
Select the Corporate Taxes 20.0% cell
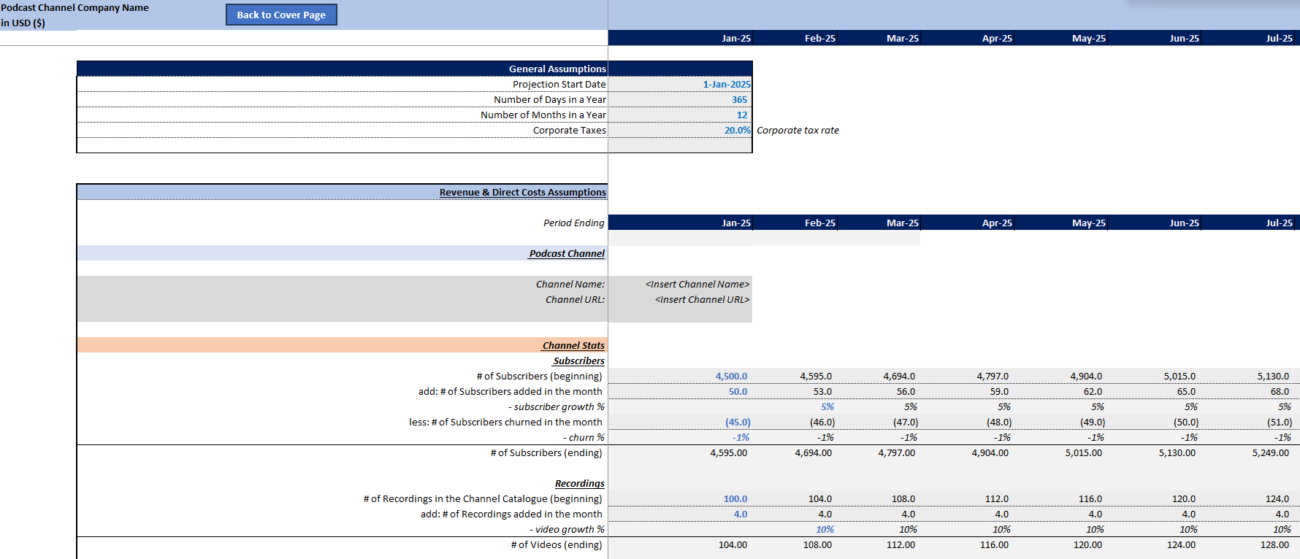pos(680,130)
